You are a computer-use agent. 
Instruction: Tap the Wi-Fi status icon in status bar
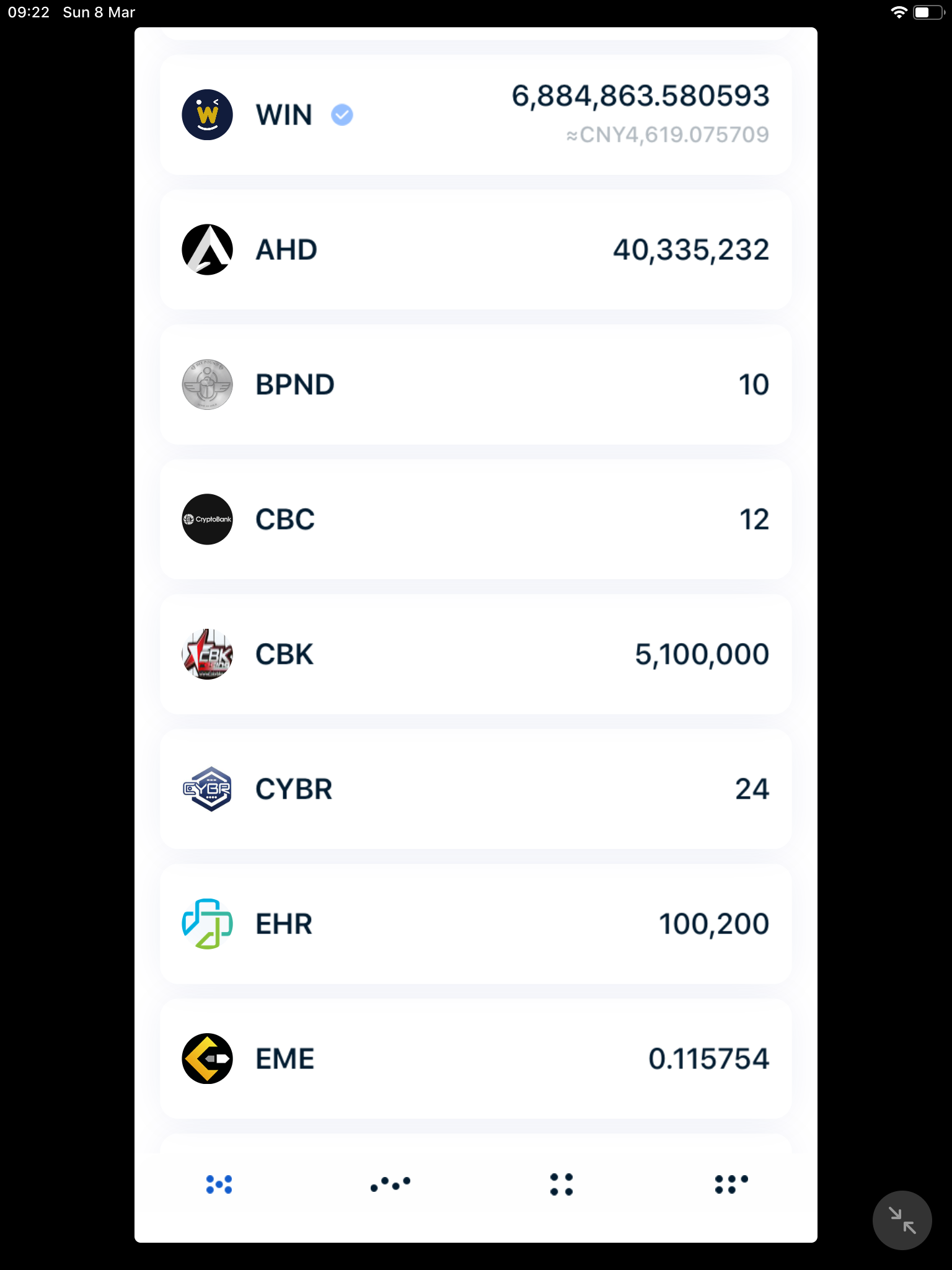[898, 12]
